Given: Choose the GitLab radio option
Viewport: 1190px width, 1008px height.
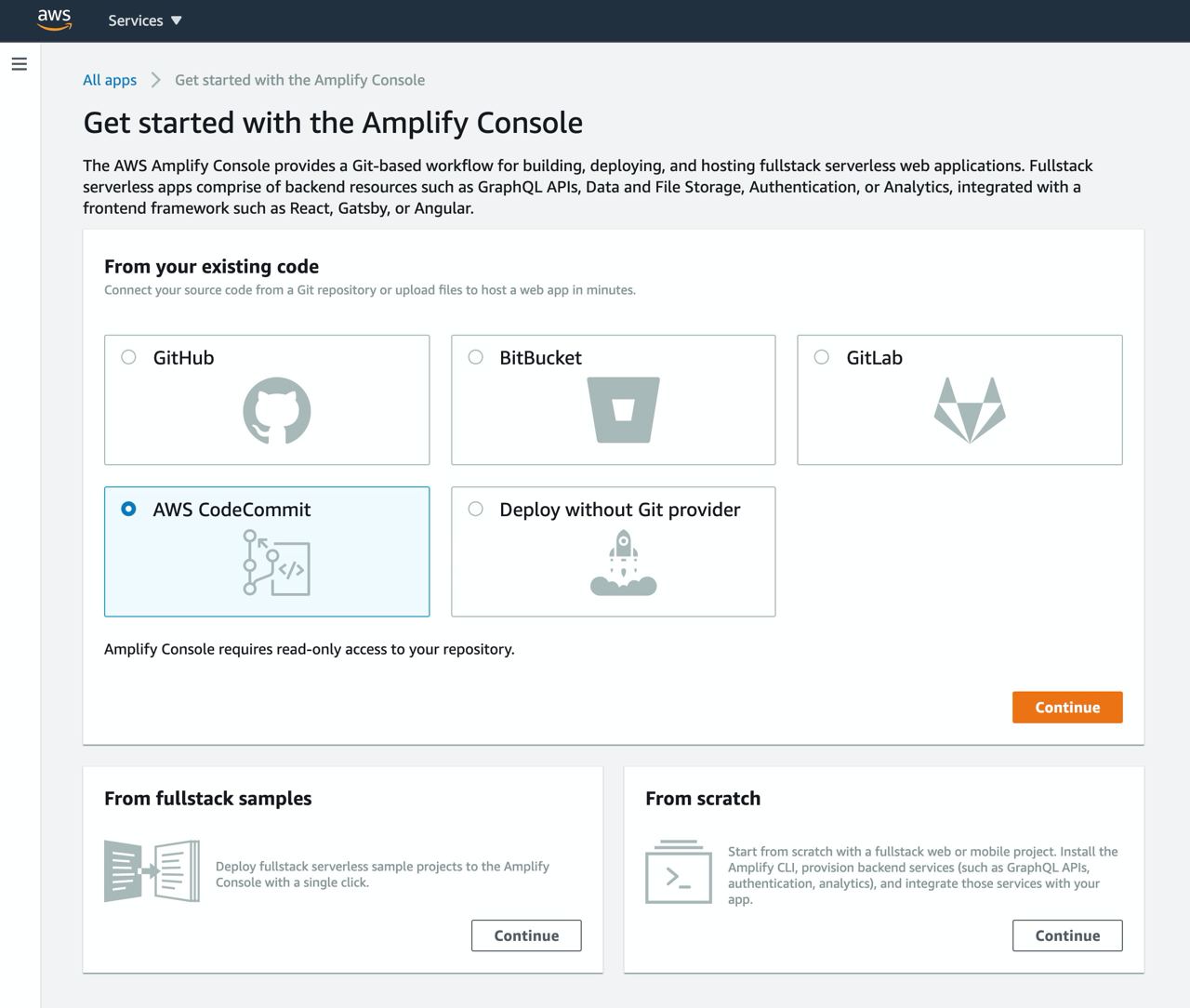Looking at the screenshot, I should tap(822, 357).
